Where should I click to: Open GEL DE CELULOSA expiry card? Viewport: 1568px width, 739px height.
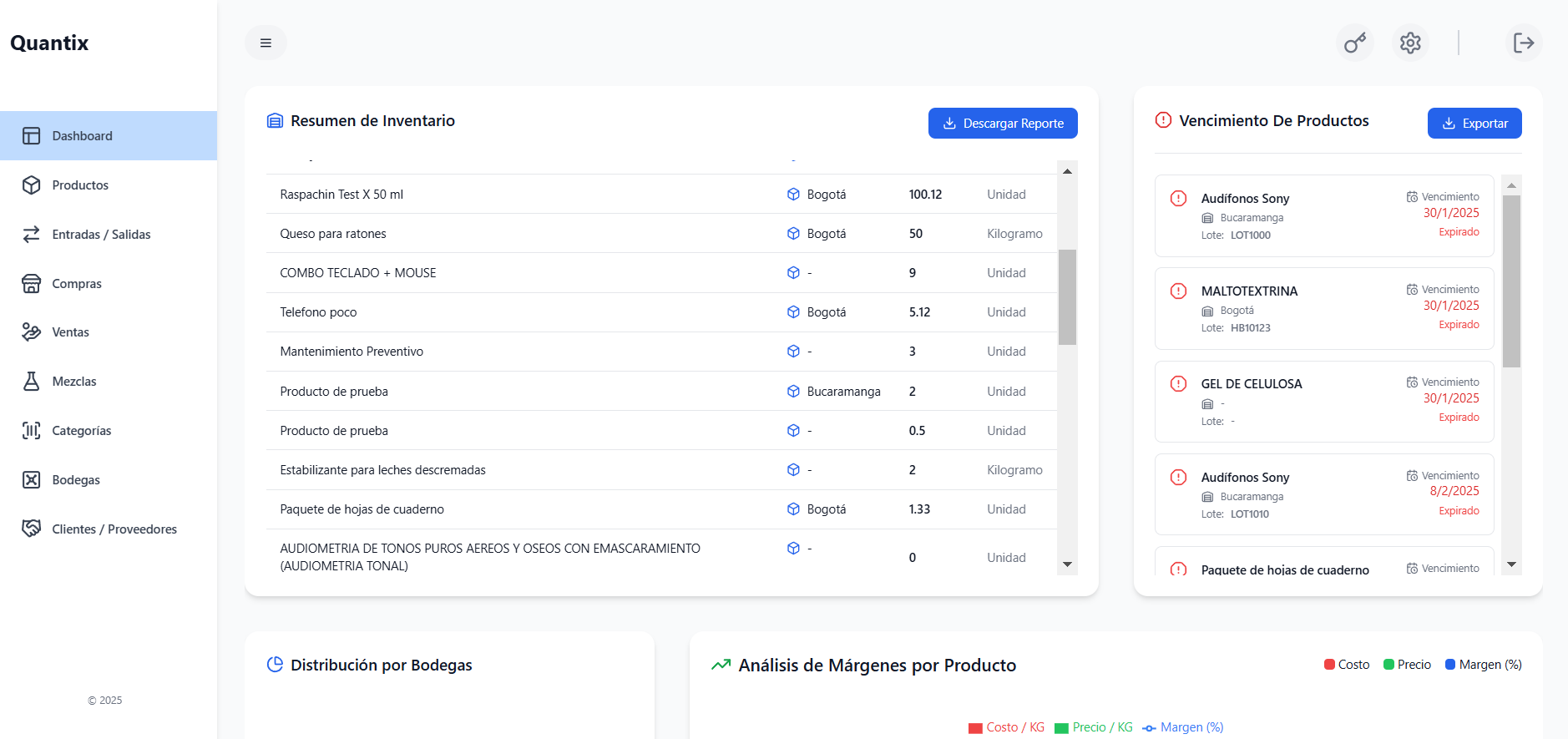point(1324,402)
